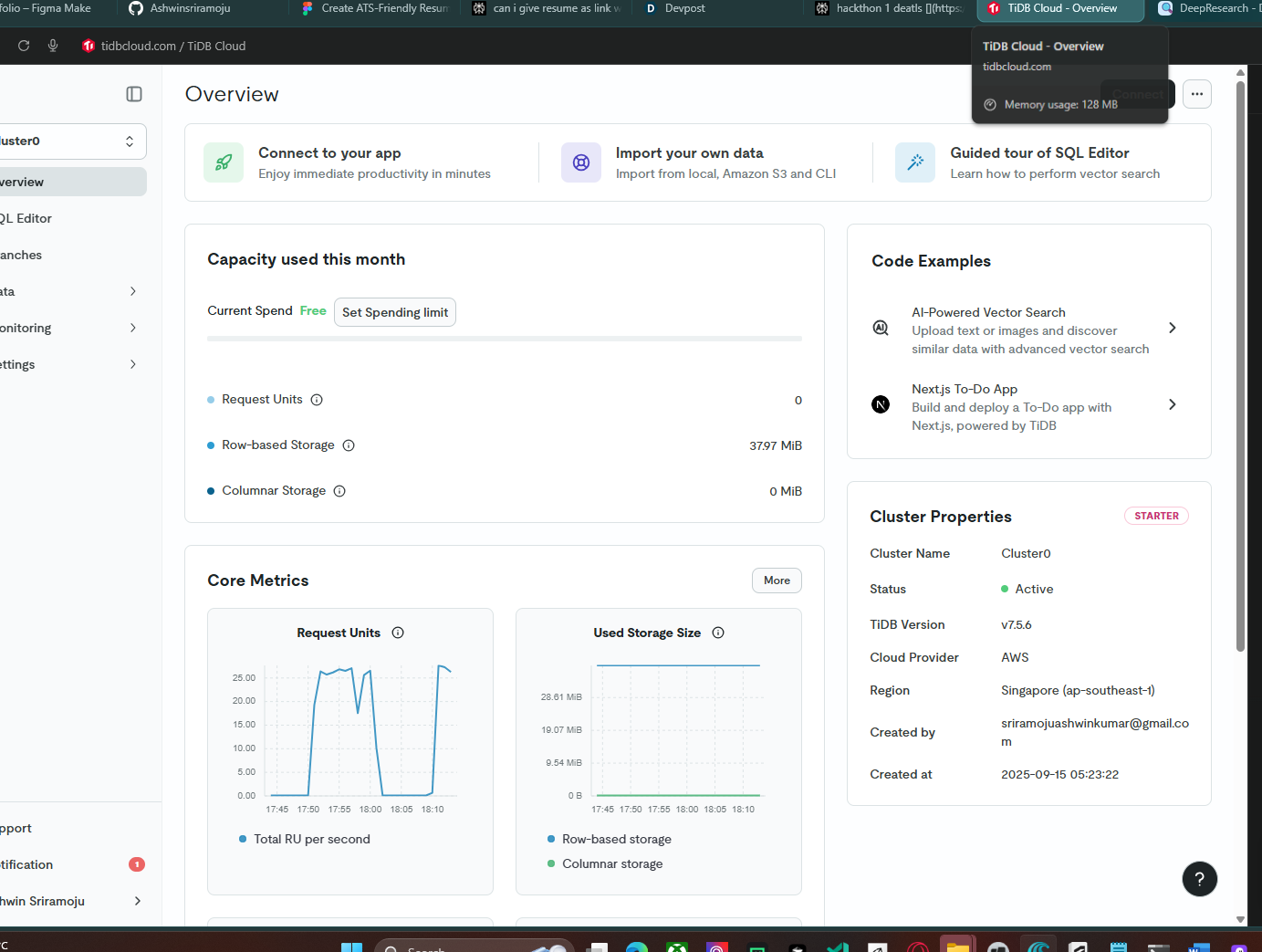Open Microsoft Edge from the taskbar

point(637,948)
